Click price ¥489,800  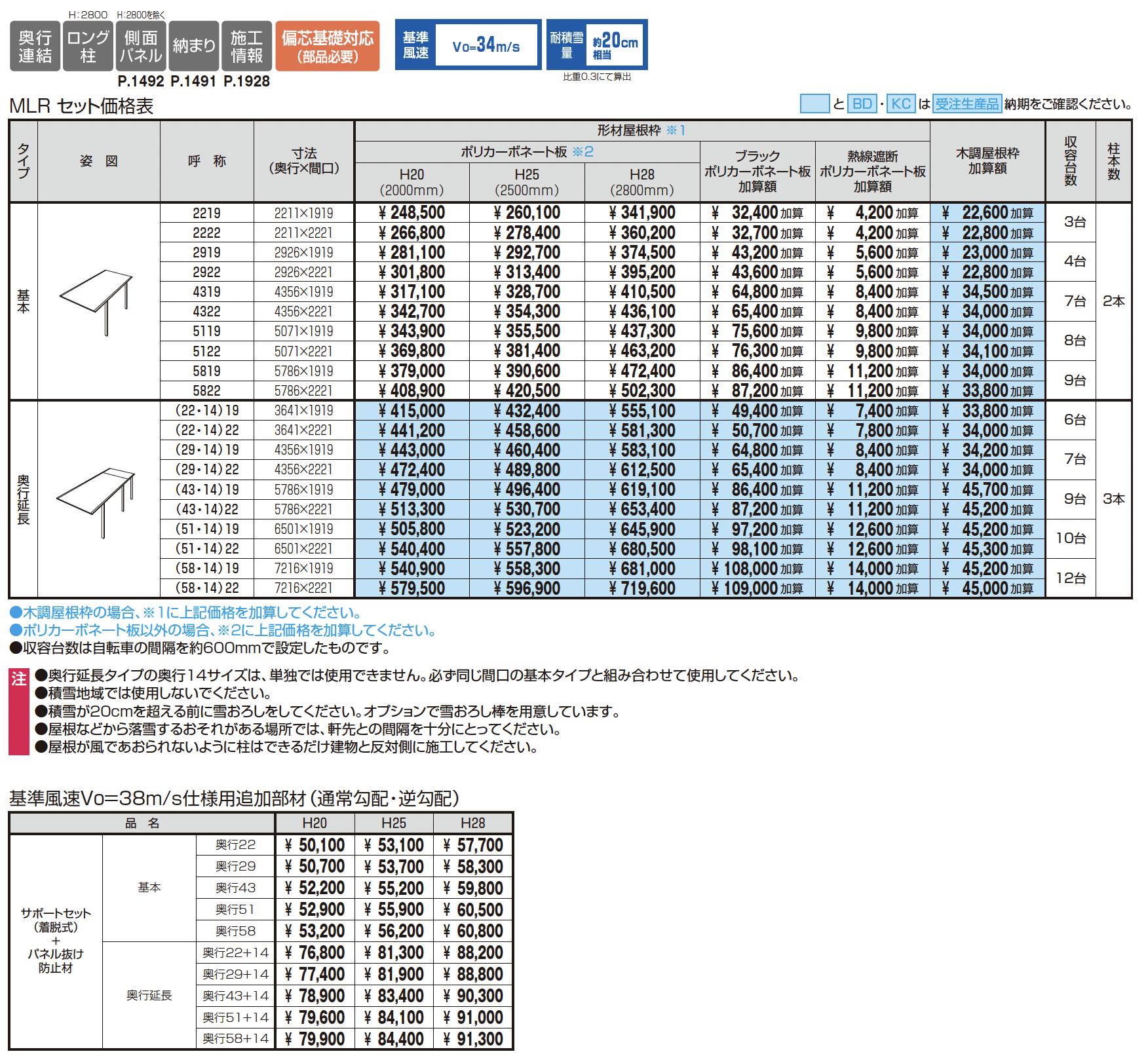click(527, 470)
